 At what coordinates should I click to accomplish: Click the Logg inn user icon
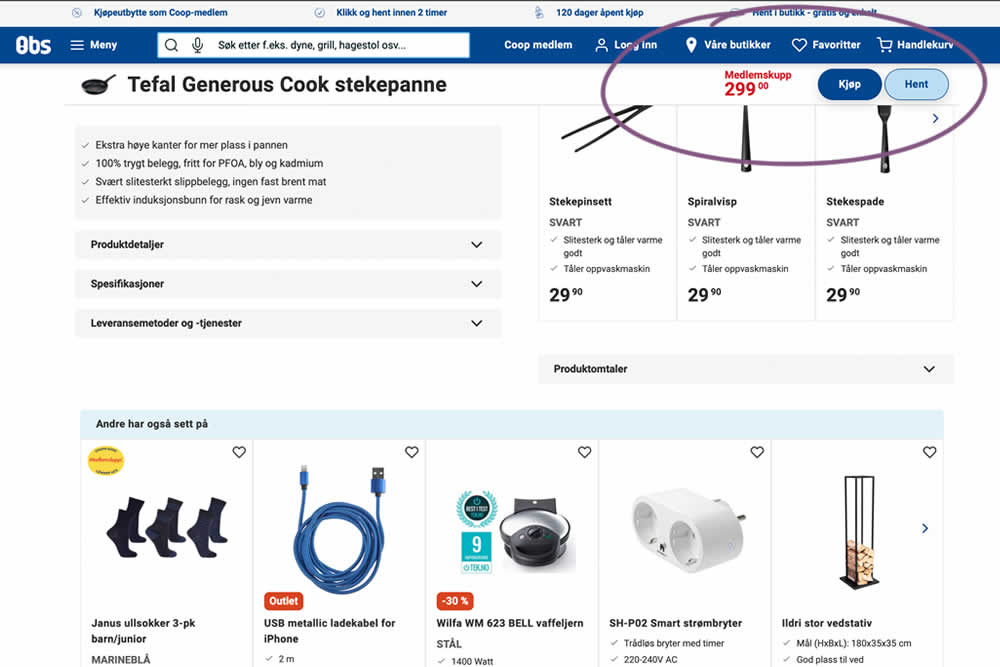click(x=602, y=45)
